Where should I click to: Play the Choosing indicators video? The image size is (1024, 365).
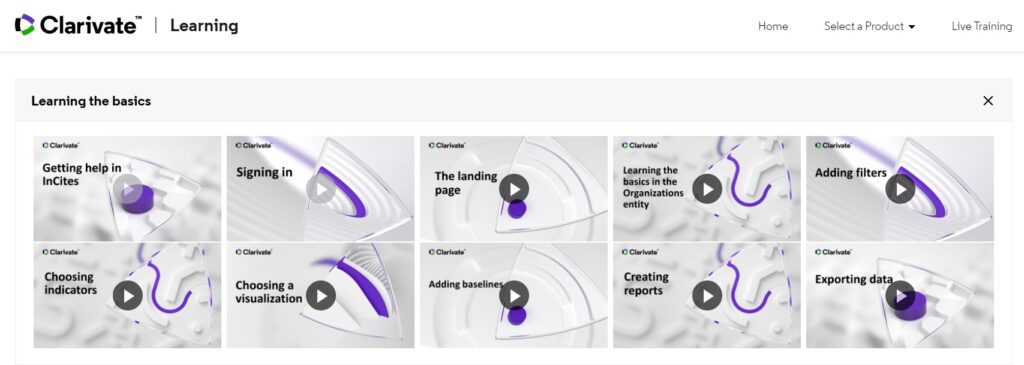click(x=127, y=296)
